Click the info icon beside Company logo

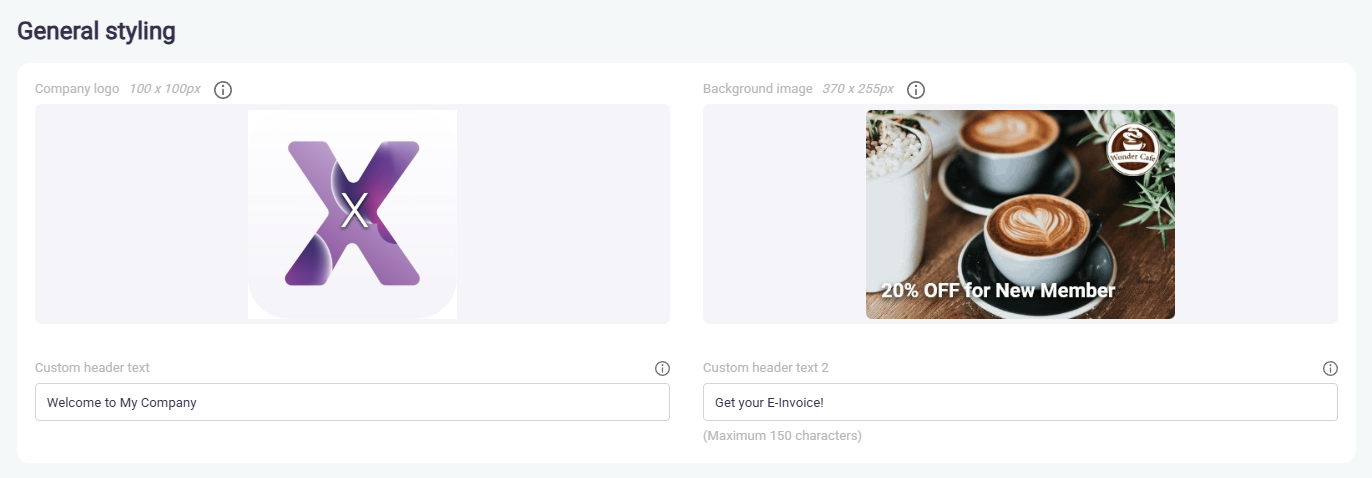223,90
